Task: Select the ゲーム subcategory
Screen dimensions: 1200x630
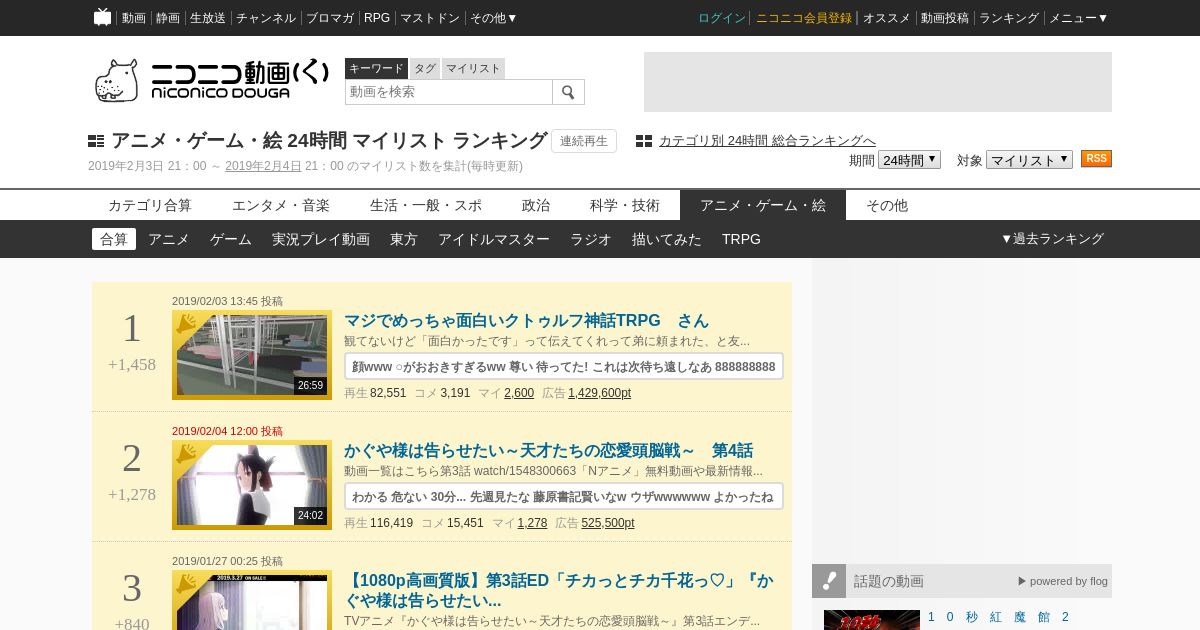Action: pos(231,239)
